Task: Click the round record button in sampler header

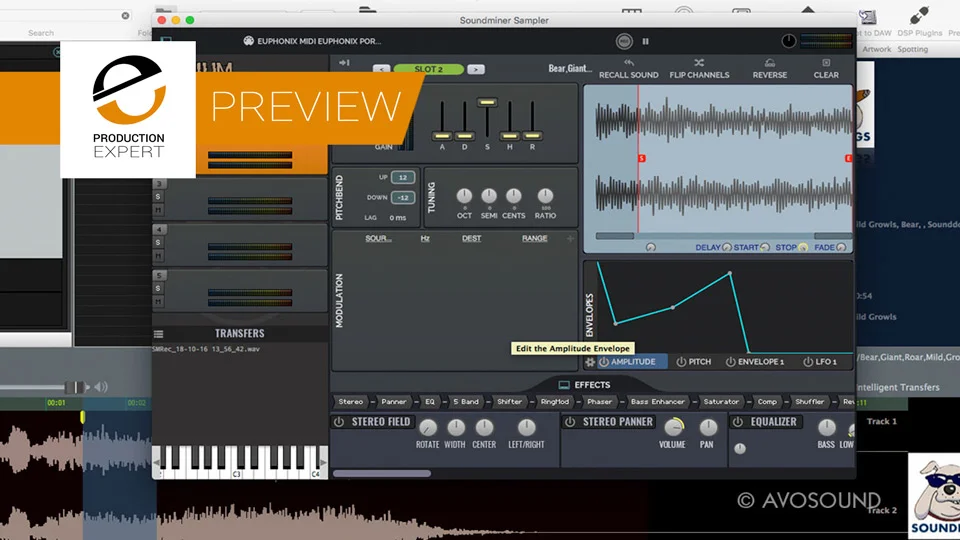Action: tap(624, 41)
